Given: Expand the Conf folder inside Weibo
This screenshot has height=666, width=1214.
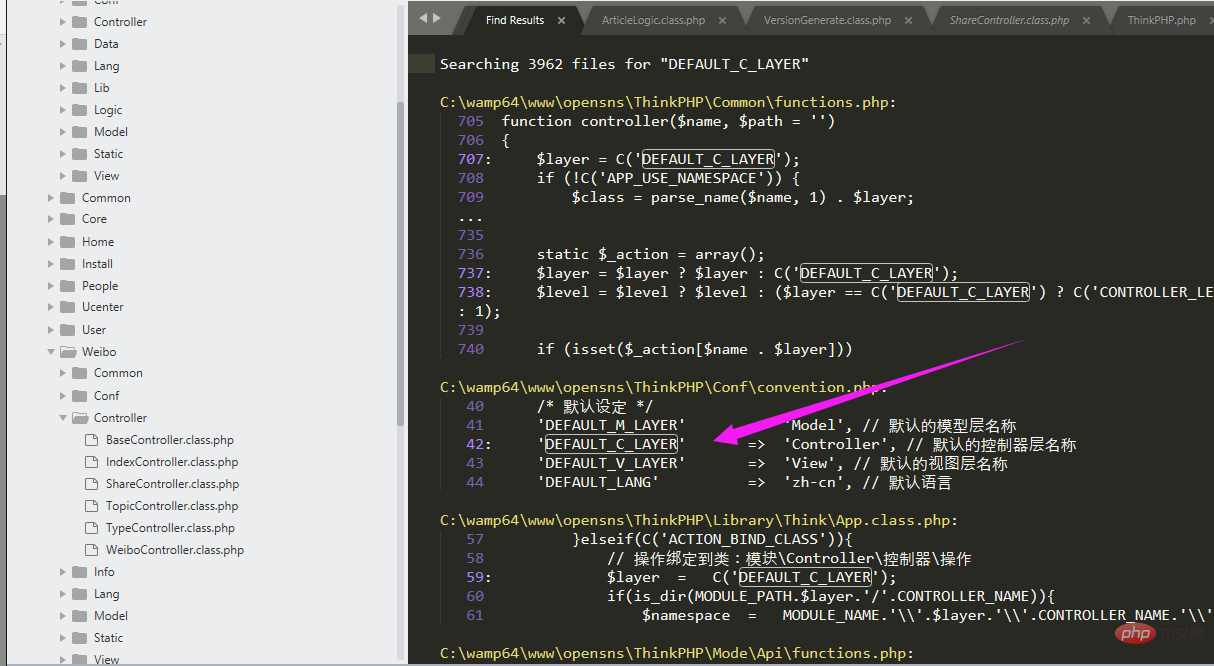Looking at the screenshot, I should pos(63,396).
